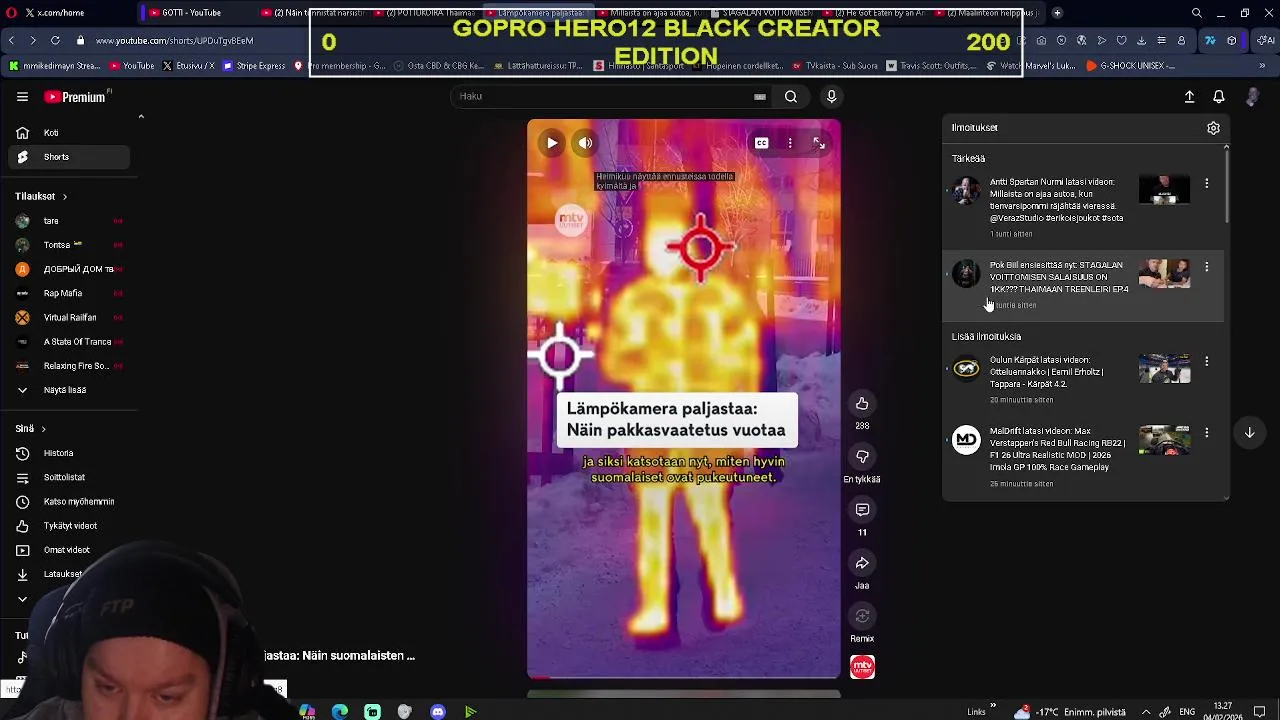Click the create upload icon in header
Image resolution: width=1280 pixels, height=720 pixels.
pos(1189,97)
